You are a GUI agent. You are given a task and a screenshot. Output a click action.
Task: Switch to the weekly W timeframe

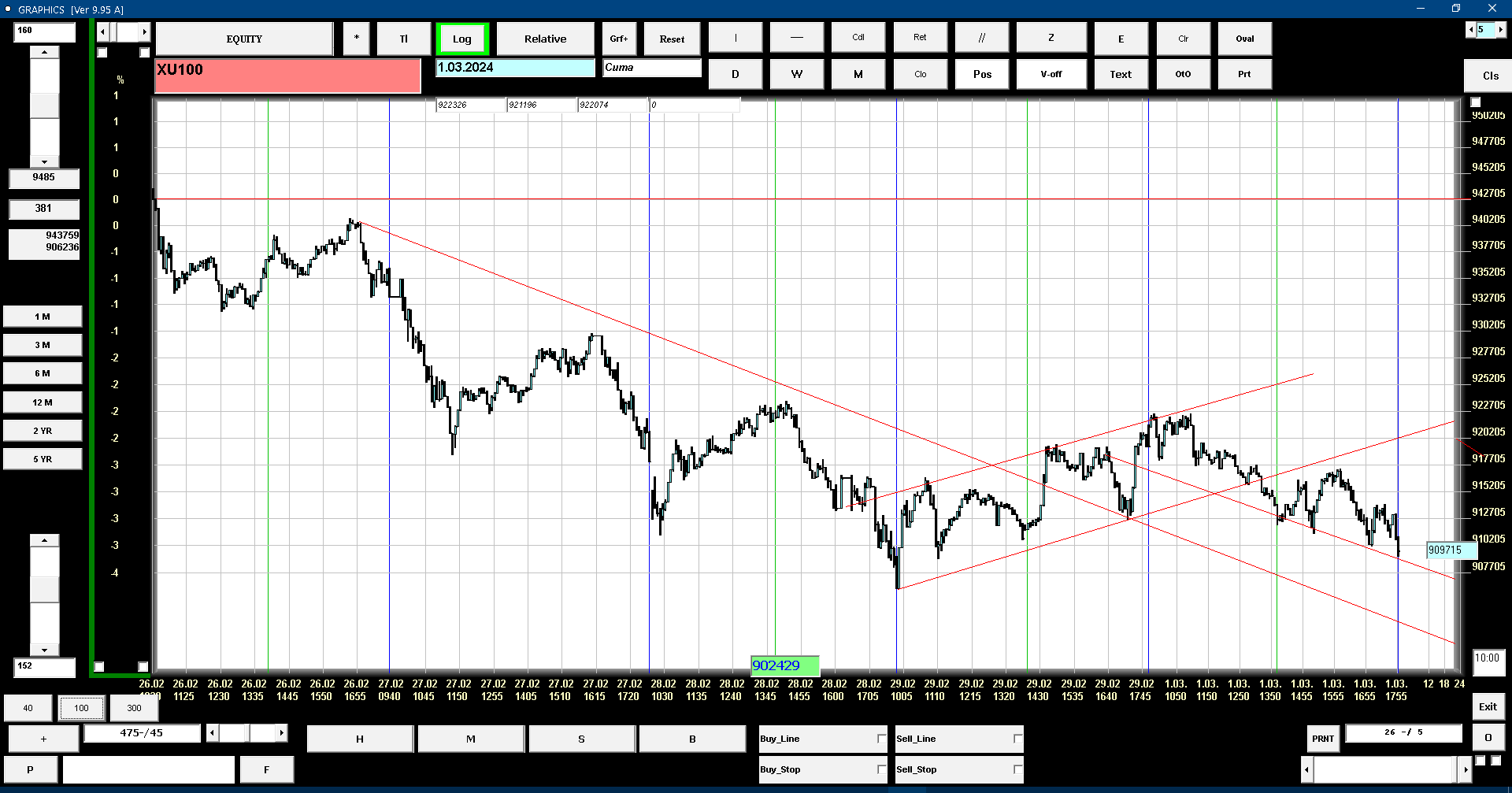point(797,74)
